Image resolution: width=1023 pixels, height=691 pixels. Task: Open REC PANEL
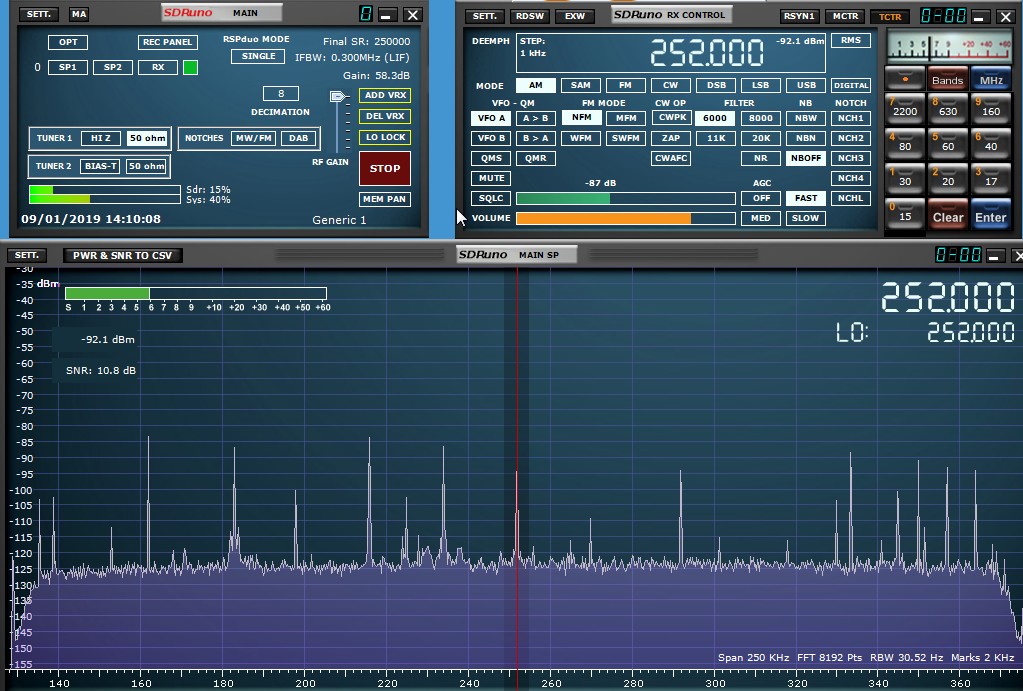tap(168, 42)
